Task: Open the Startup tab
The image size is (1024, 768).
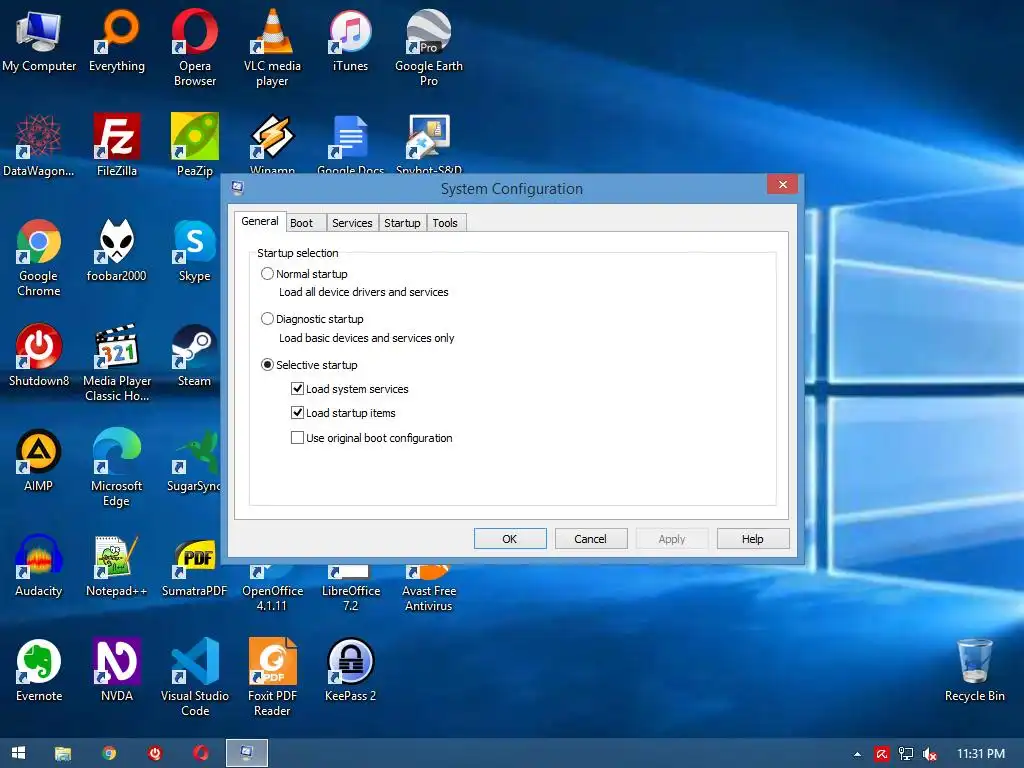Action: tap(402, 223)
